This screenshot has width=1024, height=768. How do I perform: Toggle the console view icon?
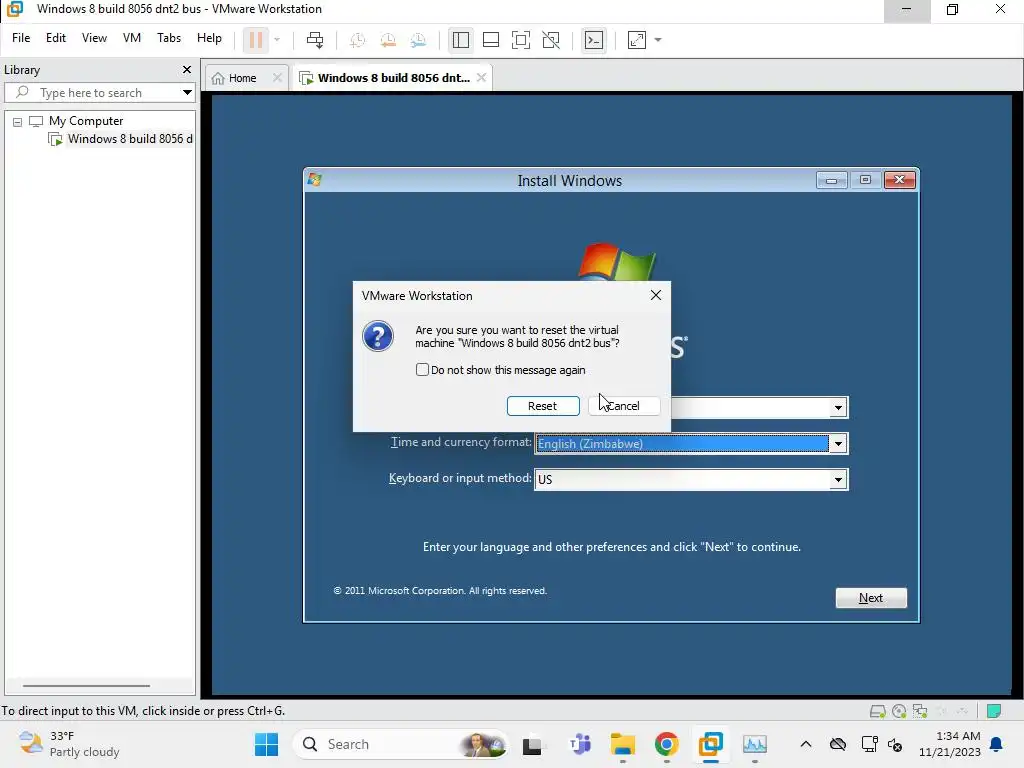(x=594, y=40)
